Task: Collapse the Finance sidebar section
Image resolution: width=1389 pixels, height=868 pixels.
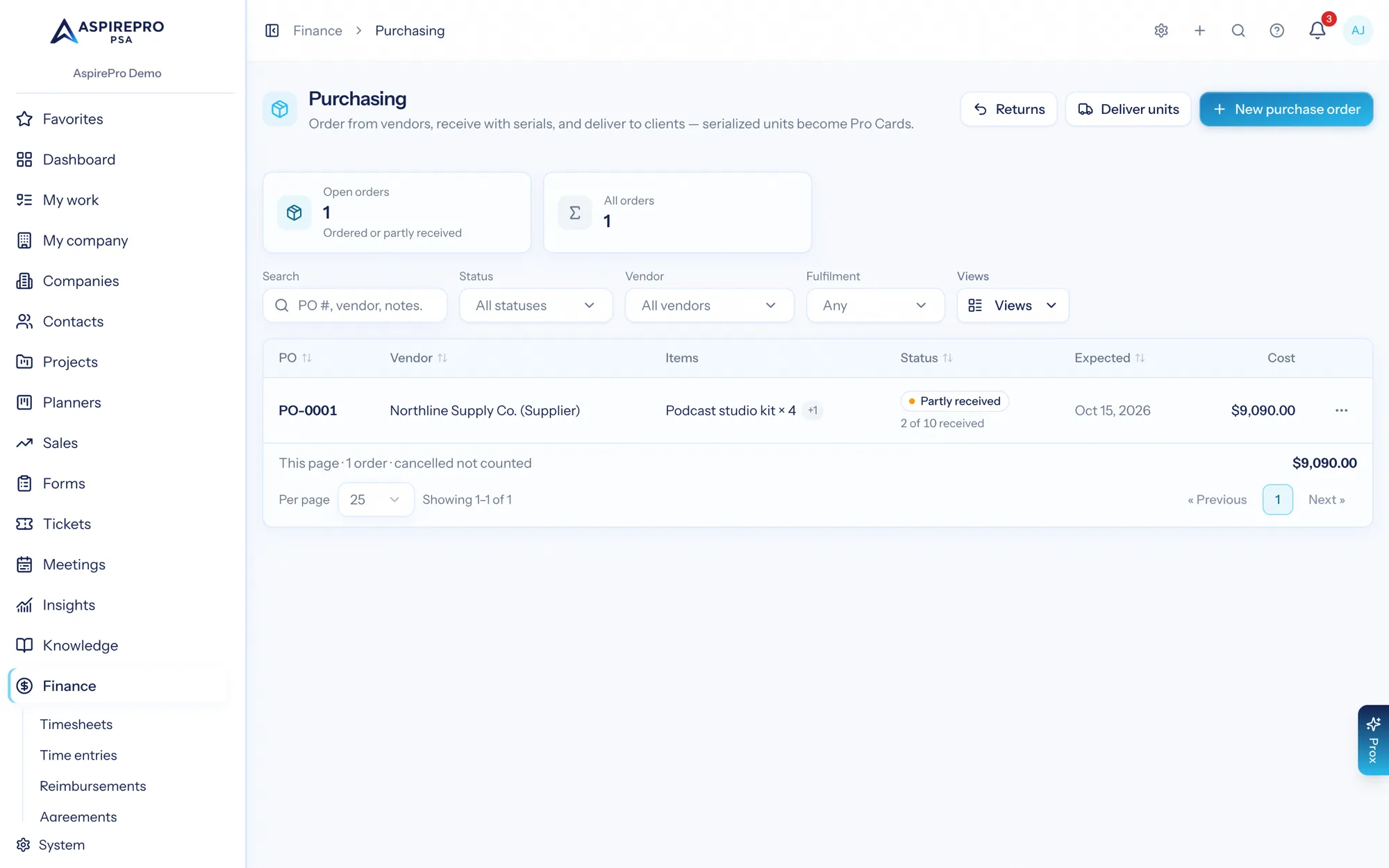Action: coord(118,686)
